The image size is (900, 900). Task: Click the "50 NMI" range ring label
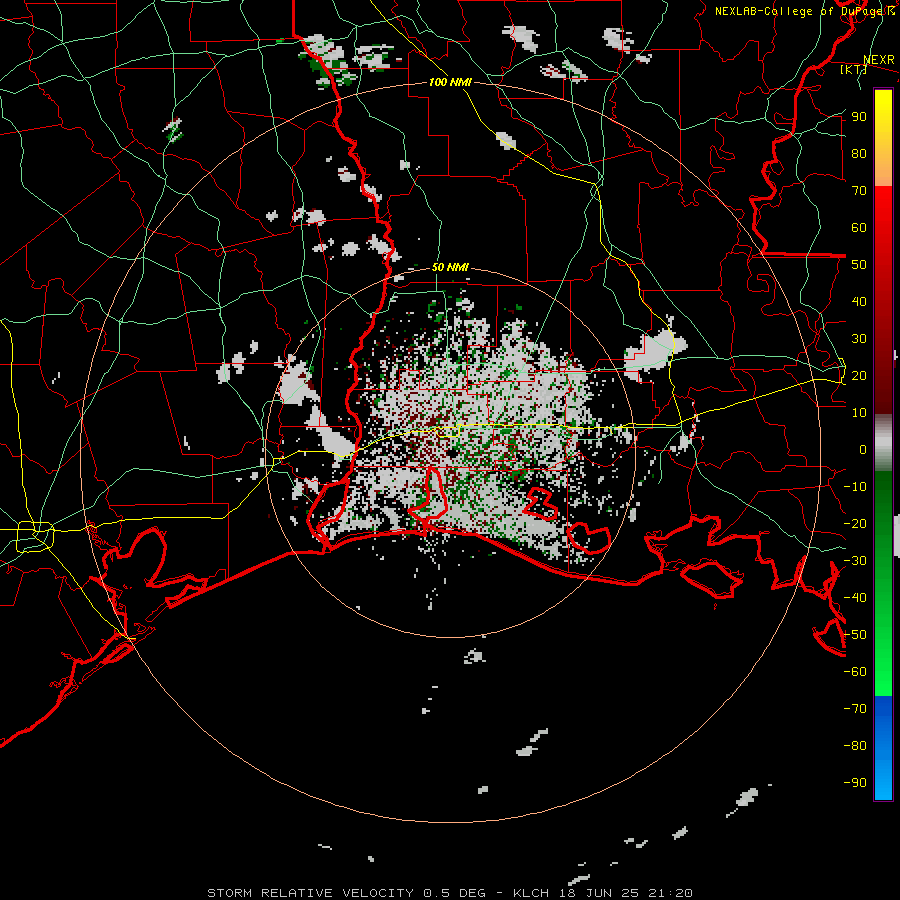(x=450, y=267)
